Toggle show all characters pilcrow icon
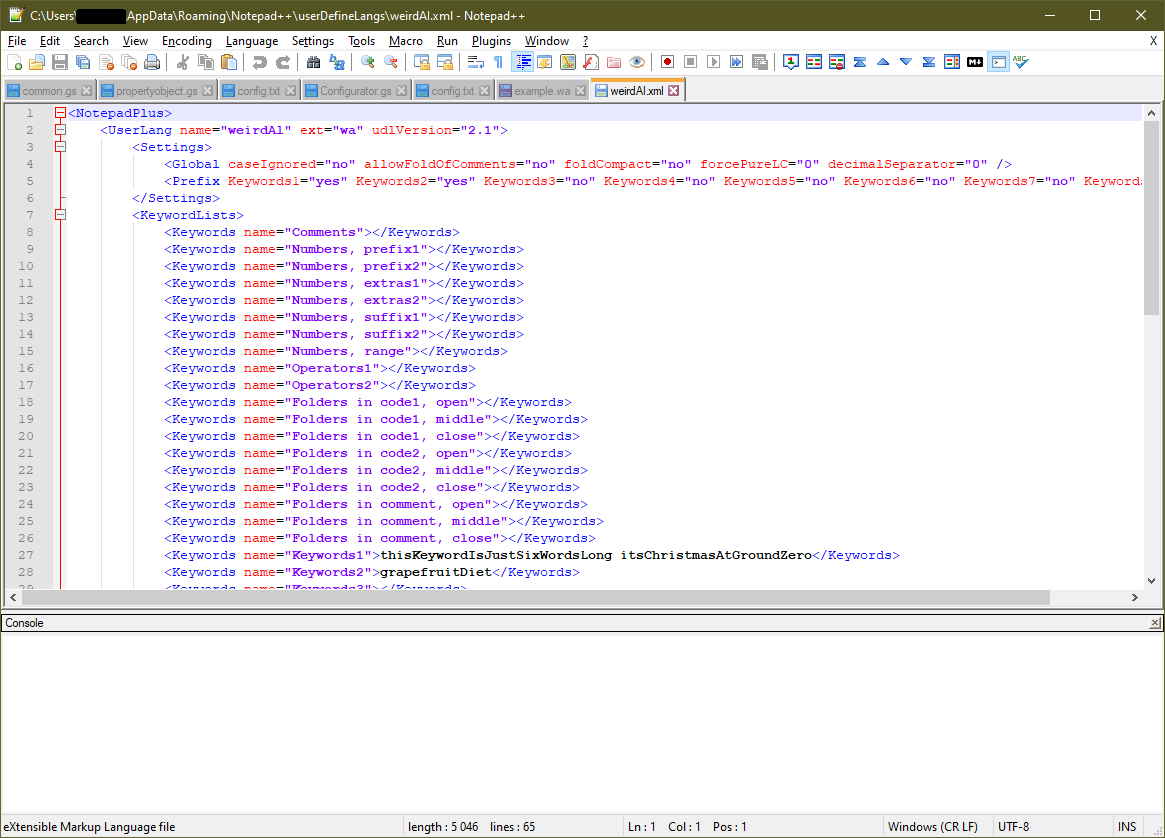This screenshot has width=1165, height=838. click(498, 62)
